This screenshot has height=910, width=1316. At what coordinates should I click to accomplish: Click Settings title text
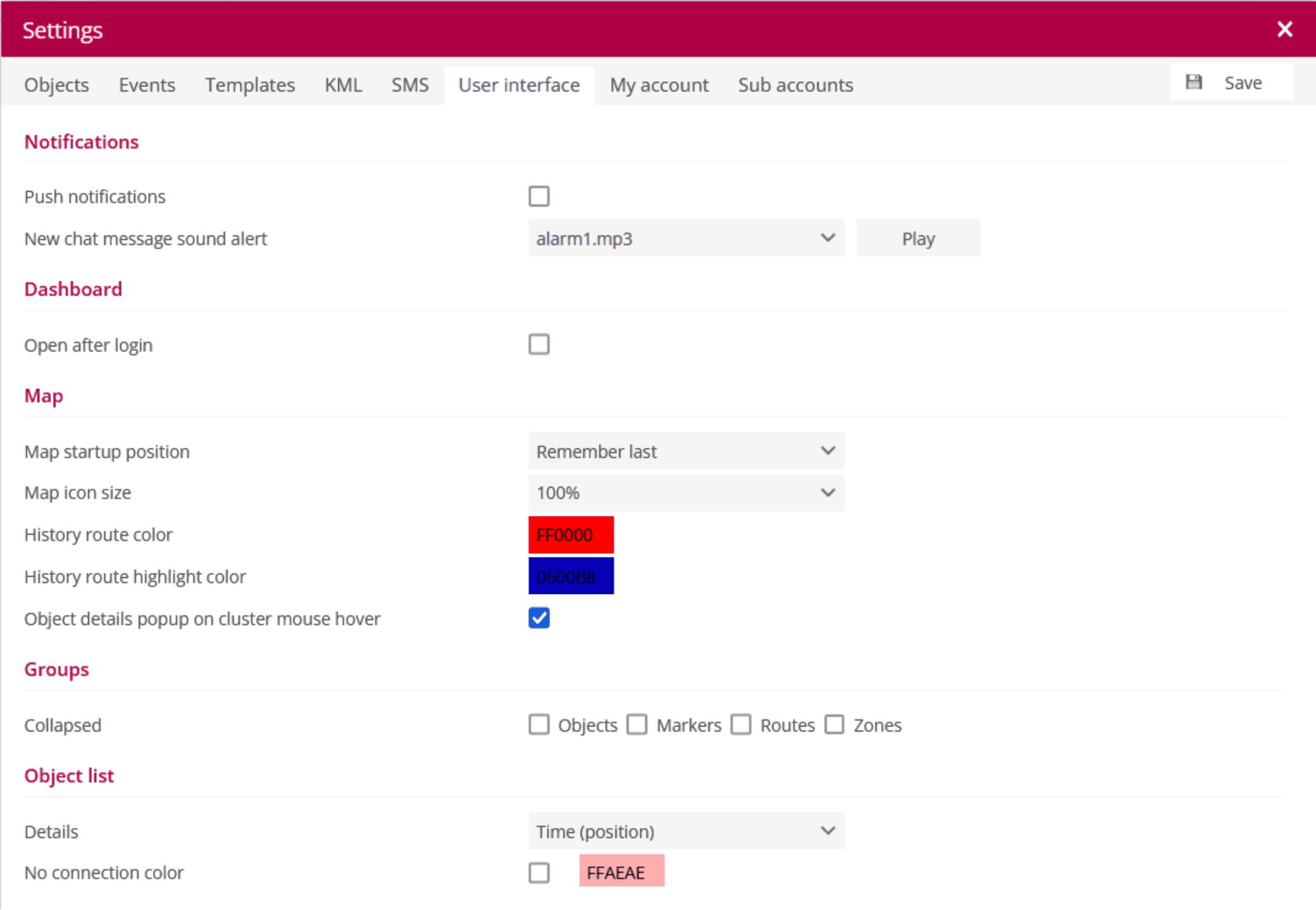pos(62,30)
